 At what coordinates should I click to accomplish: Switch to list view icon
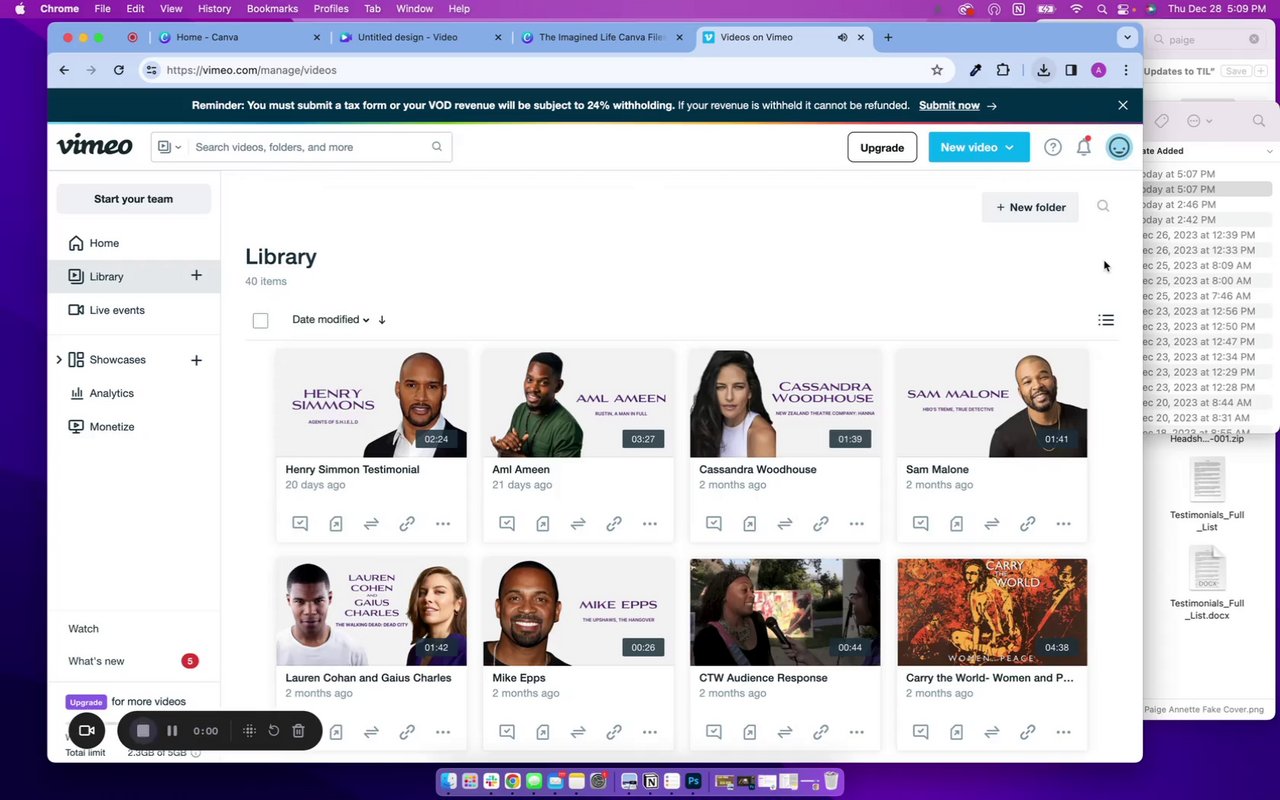tap(1106, 320)
